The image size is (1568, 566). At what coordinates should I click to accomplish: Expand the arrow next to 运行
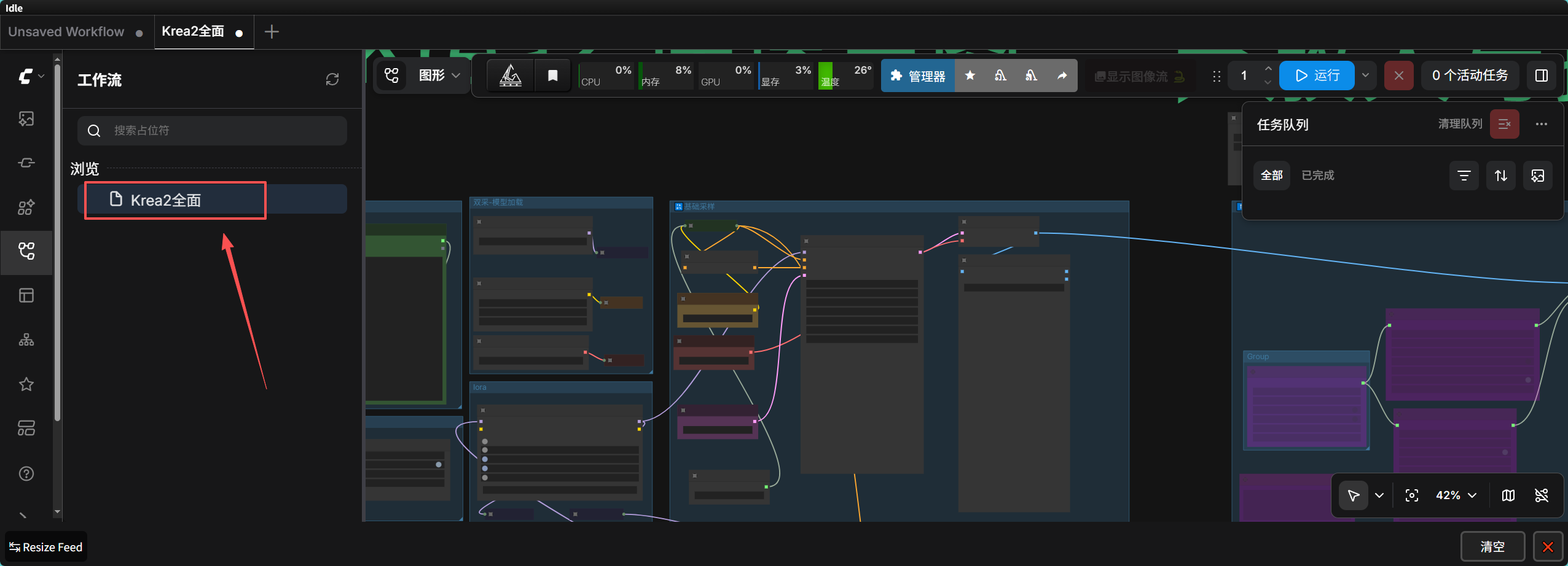click(1365, 76)
